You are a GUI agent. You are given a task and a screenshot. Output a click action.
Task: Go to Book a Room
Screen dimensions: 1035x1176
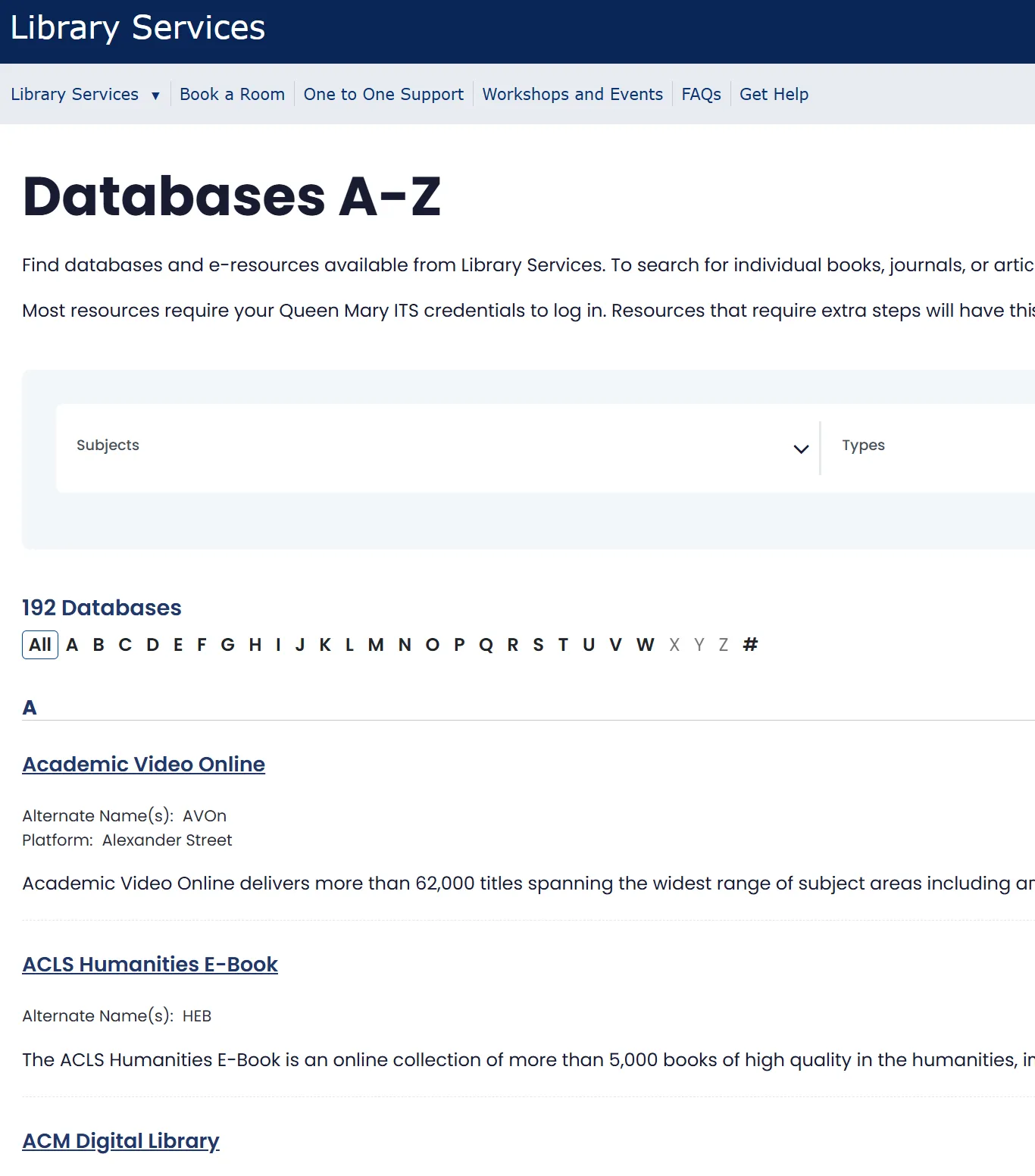pyautogui.click(x=232, y=95)
